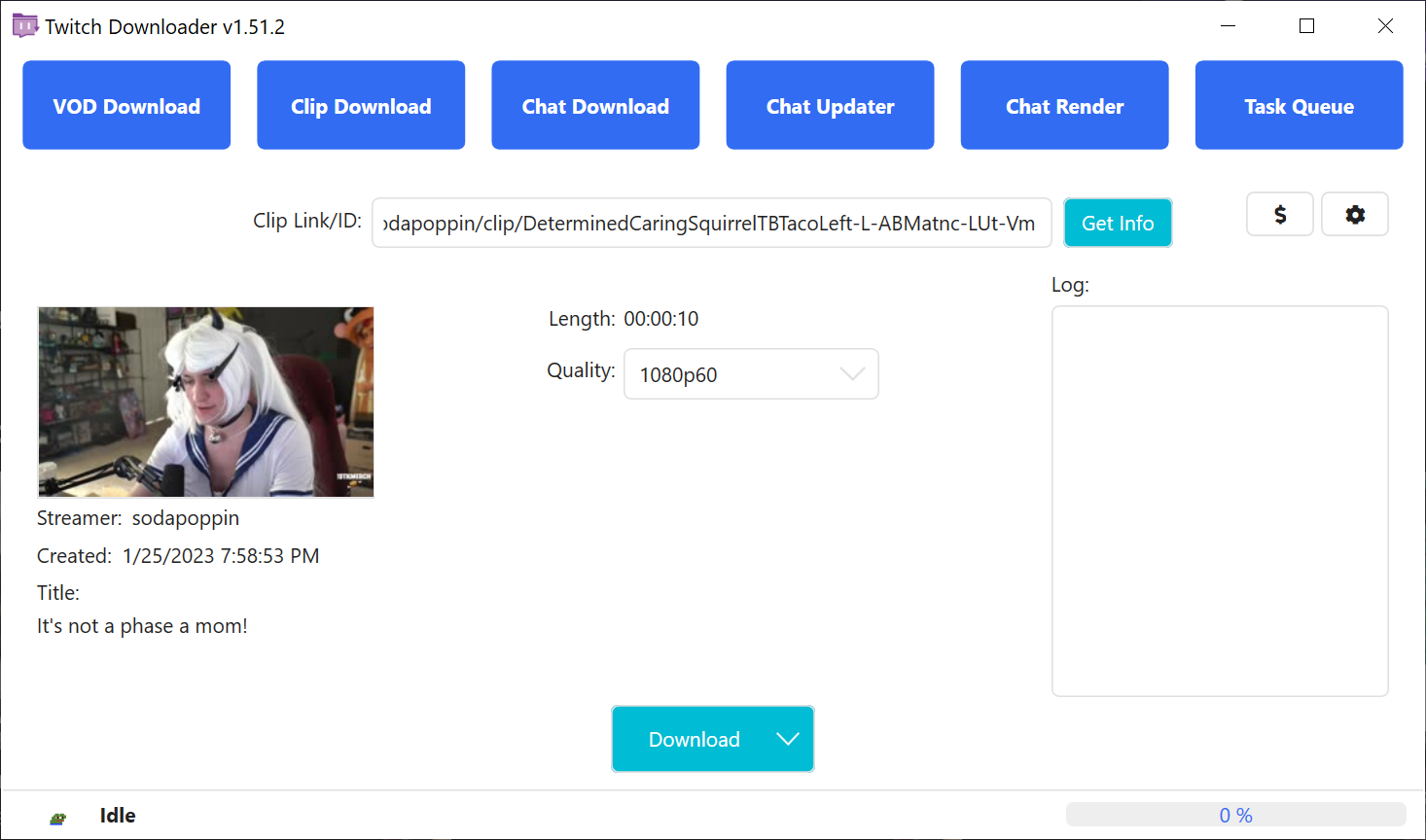Image resolution: width=1426 pixels, height=840 pixels.
Task: Maximize the Twitch Downloader window
Action: (1307, 26)
